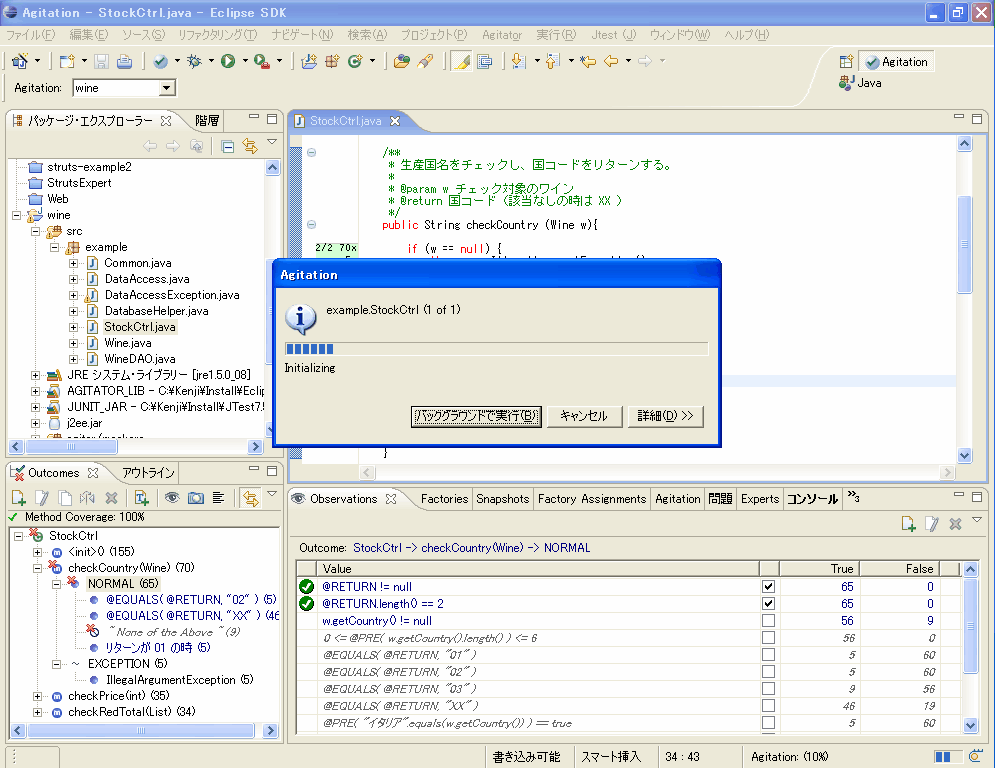Select the IllegalArgumentException outcome row
Image resolution: width=995 pixels, height=768 pixels.
[180, 680]
